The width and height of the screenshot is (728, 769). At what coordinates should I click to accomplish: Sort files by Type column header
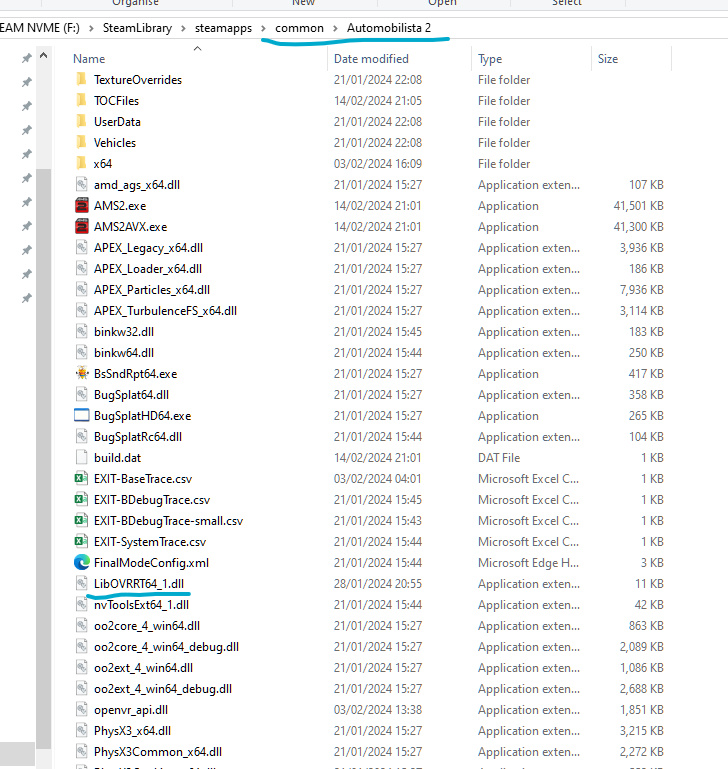(490, 59)
